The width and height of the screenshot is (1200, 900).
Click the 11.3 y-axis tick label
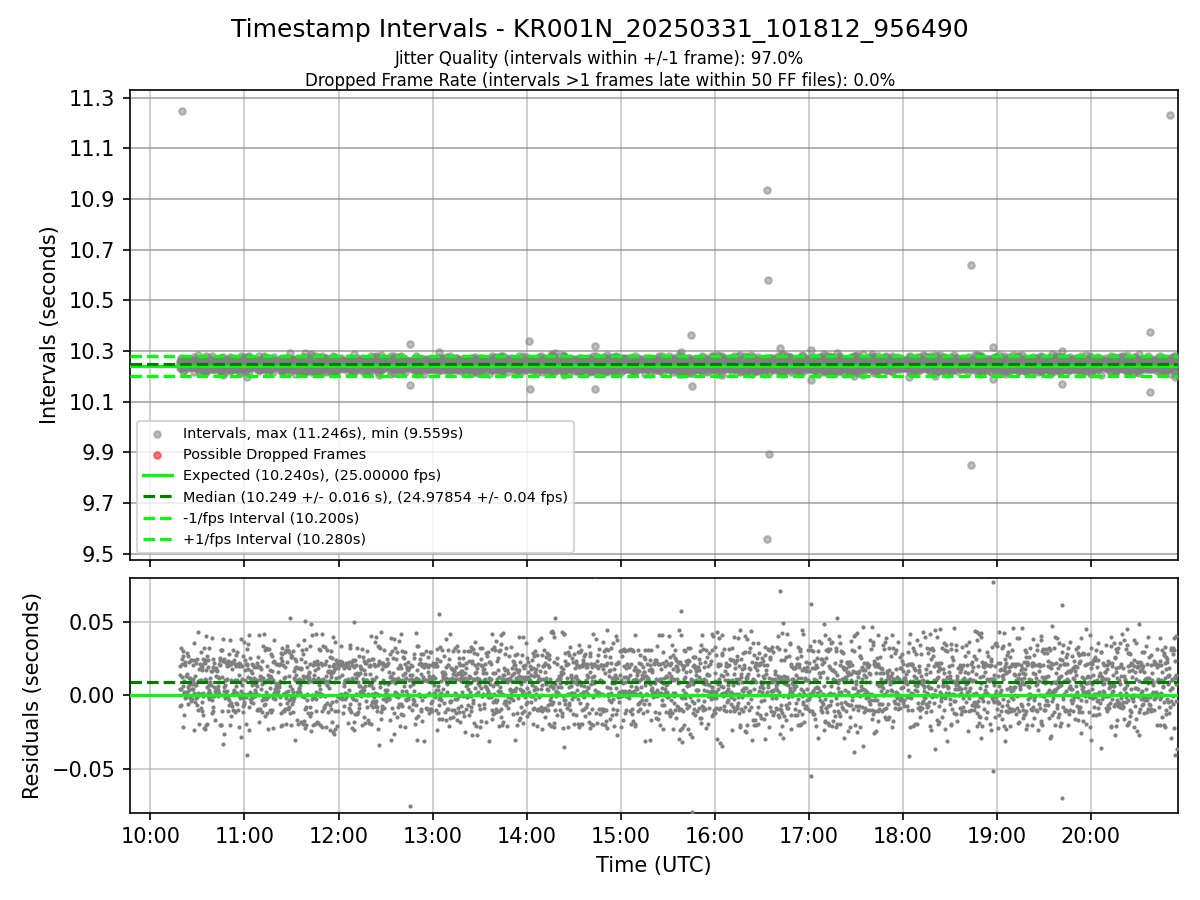(x=94, y=98)
